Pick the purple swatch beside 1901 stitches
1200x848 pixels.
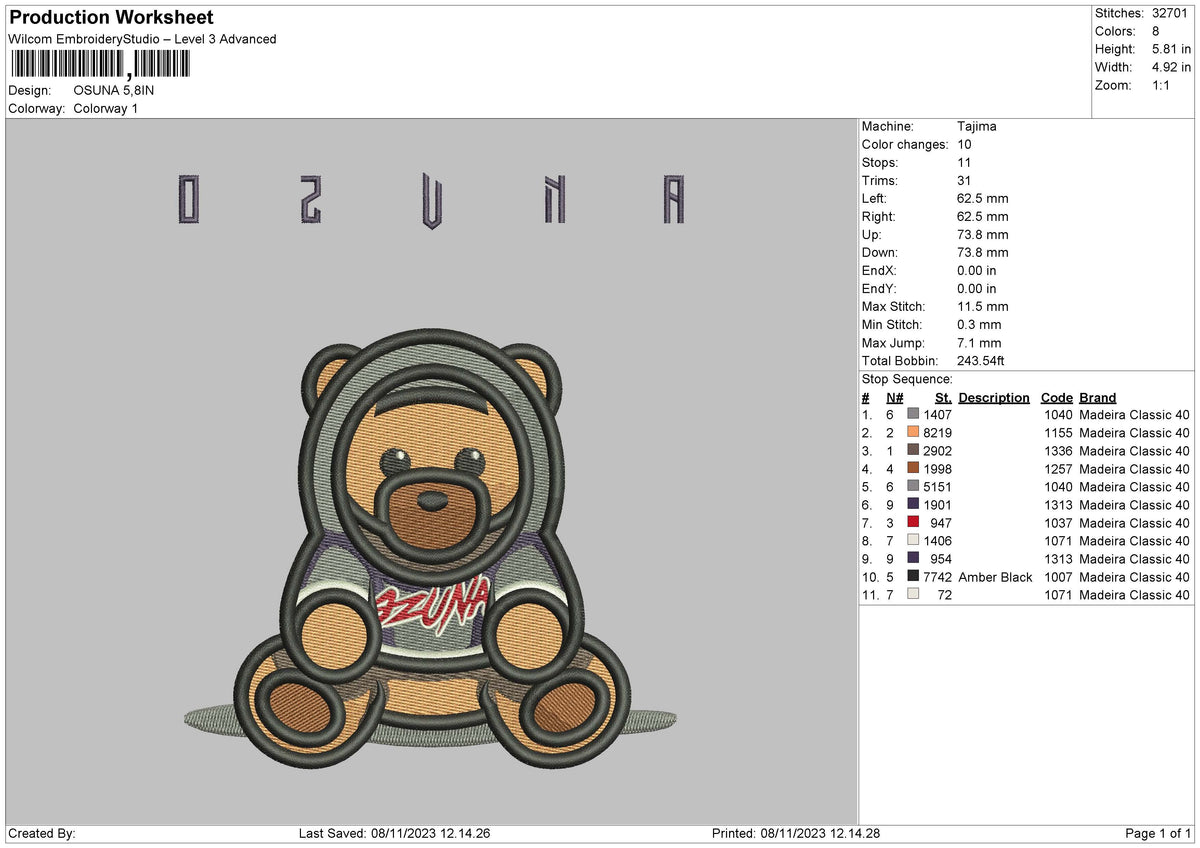click(x=913, y=504)
